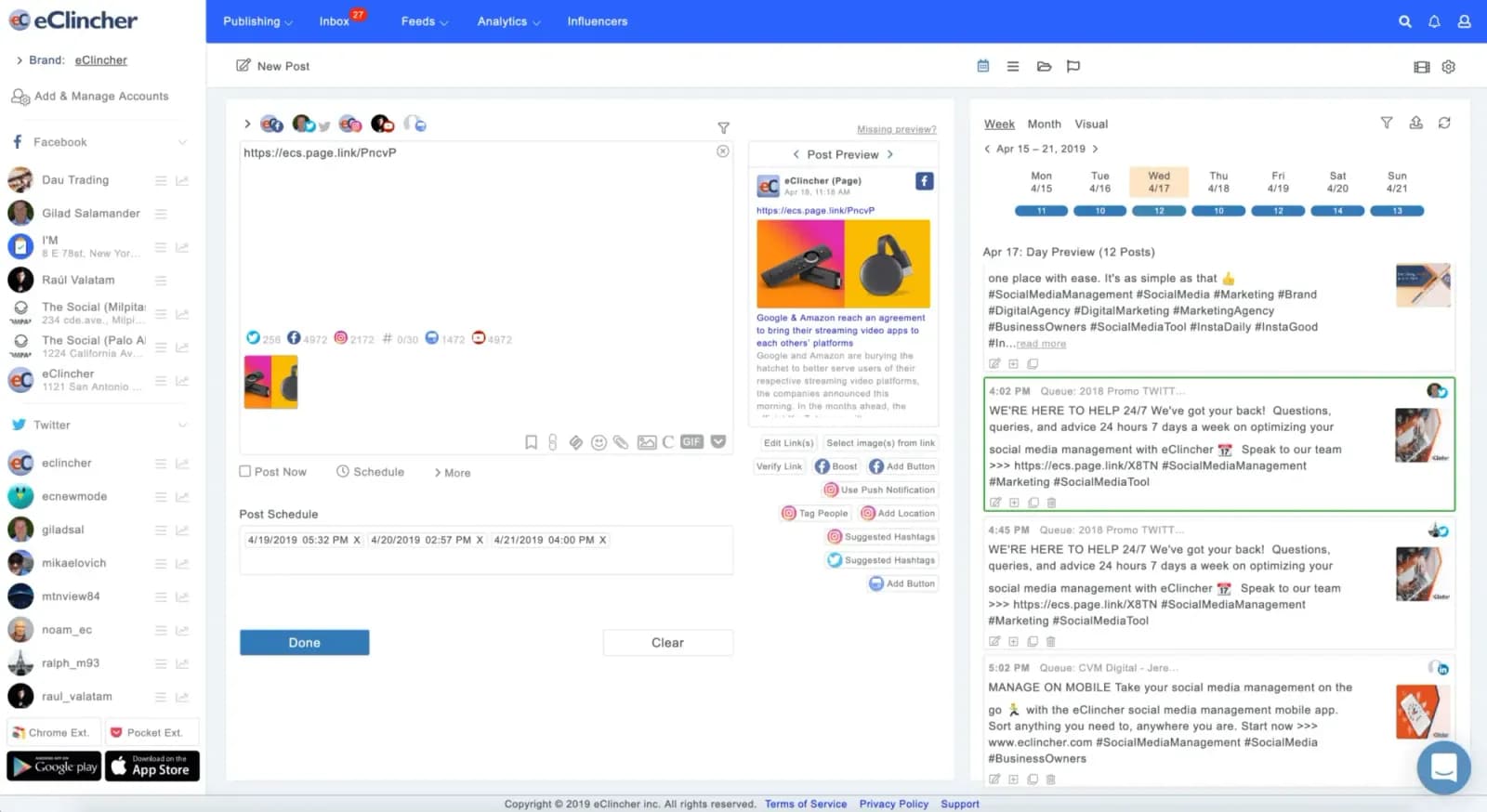Viewport: 1487px width, 812px height.
Task: Open the notifications bell
Action: tap(1434, 21)
